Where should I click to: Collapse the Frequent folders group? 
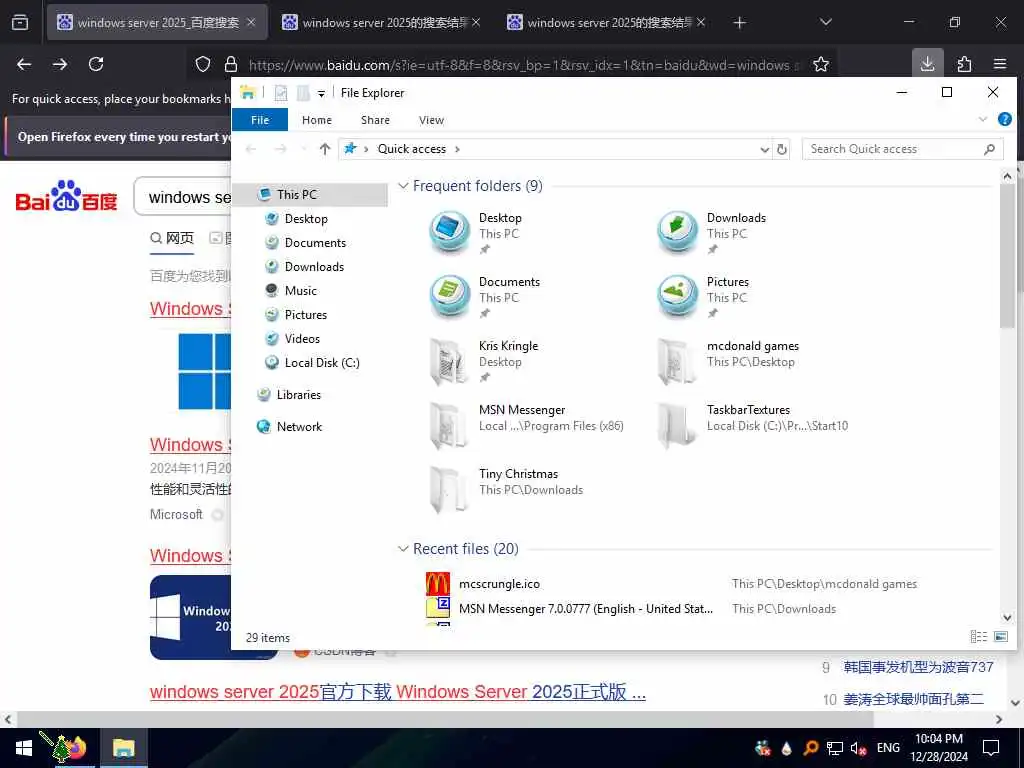pyautogui.click(x=404, y=186)
